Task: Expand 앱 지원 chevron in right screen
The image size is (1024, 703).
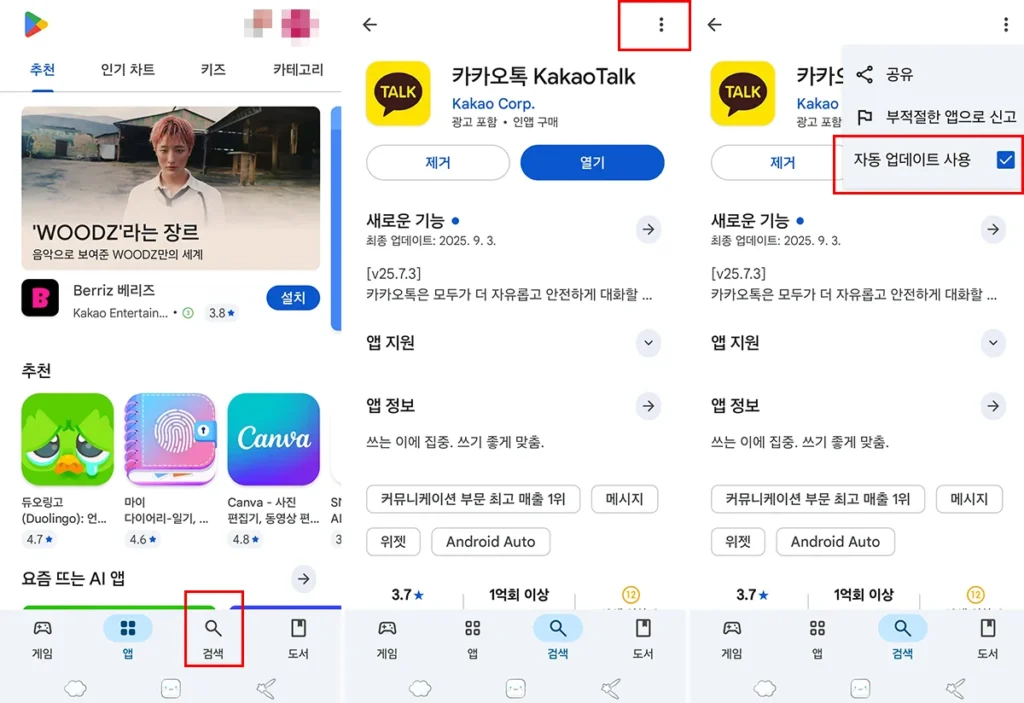Action: pos(993,343)
